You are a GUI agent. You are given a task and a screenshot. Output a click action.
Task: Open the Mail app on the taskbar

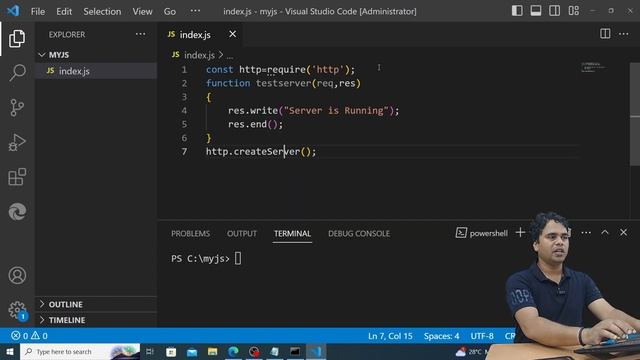tap(191, 351)
